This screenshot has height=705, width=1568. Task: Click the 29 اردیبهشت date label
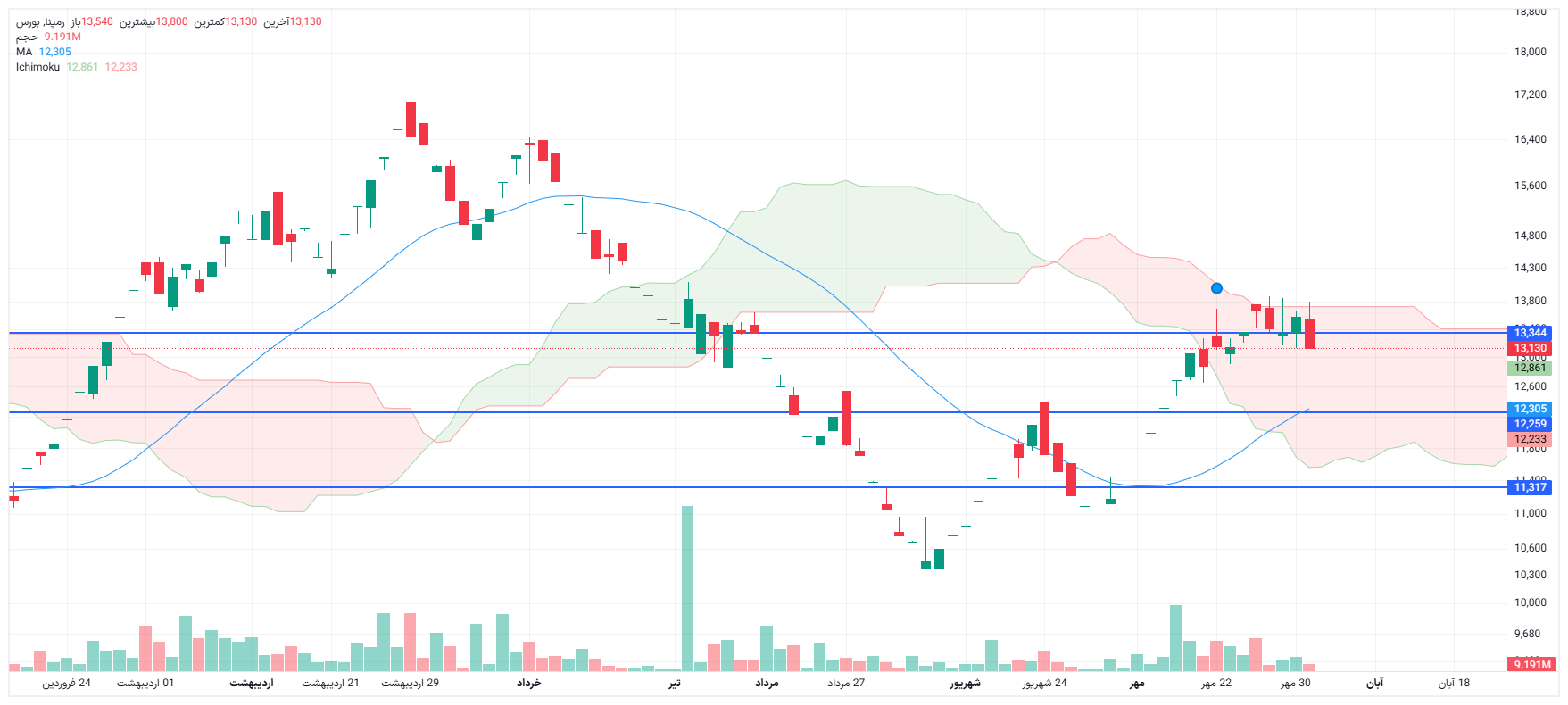[x=411, y=683]
